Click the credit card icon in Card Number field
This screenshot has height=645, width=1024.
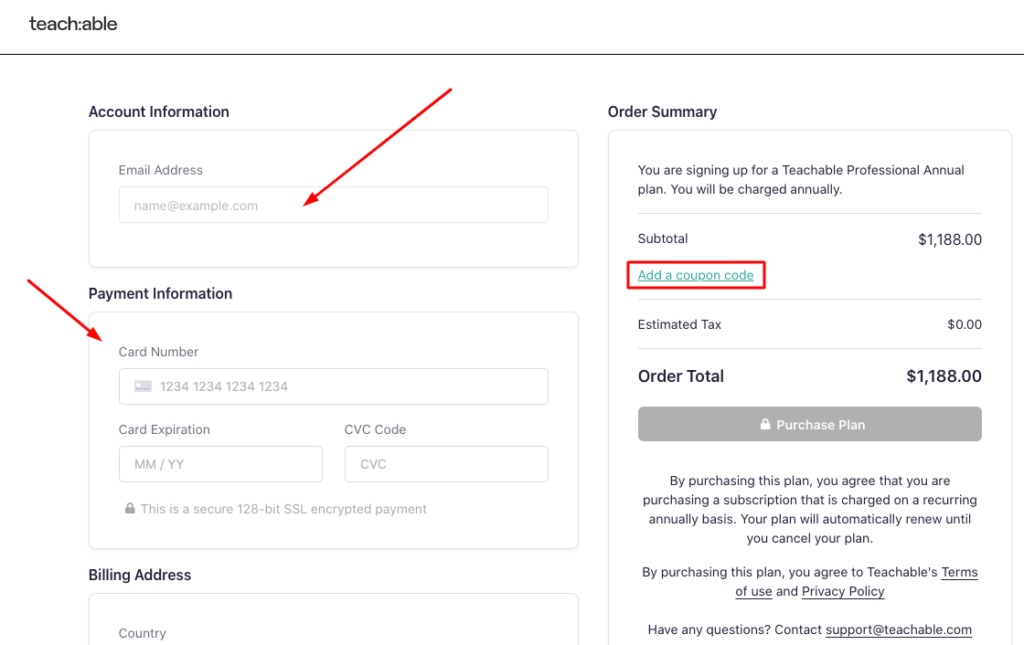click(143, 386)
